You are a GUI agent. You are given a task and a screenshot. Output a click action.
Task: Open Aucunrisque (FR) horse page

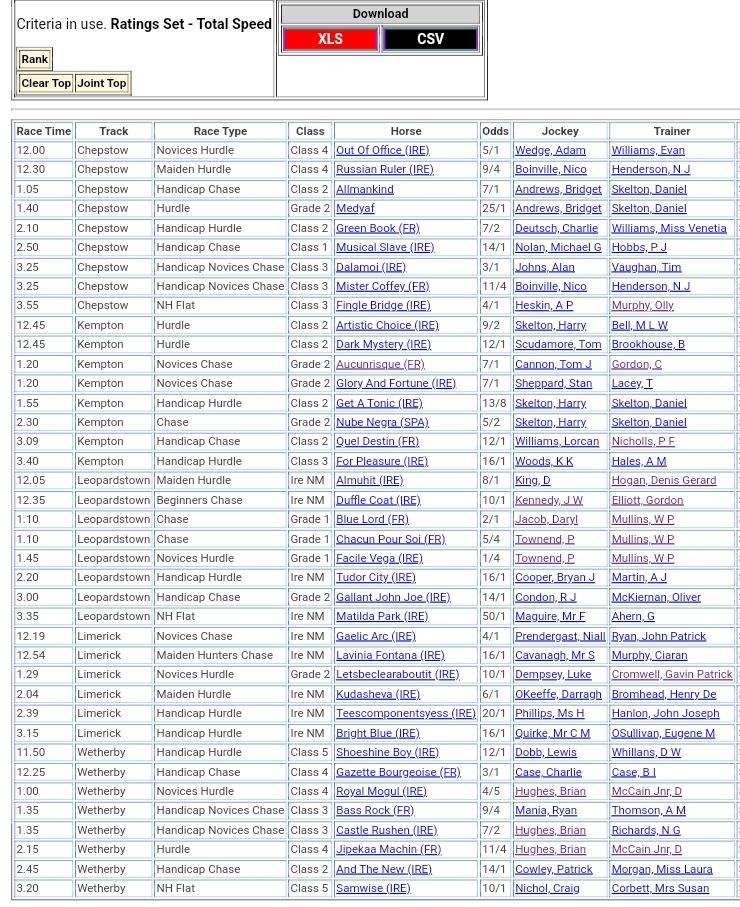tap(380, 364)
